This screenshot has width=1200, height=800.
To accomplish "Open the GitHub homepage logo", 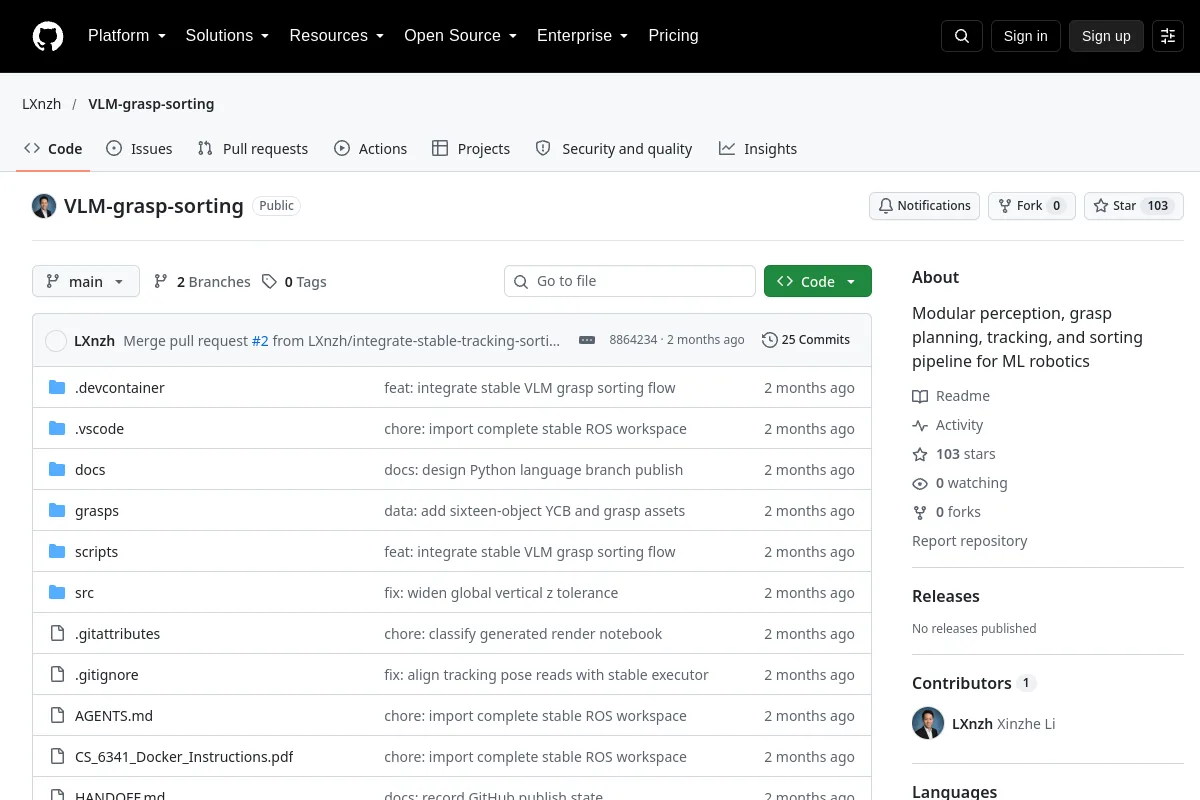I will [x=48, y=36].
